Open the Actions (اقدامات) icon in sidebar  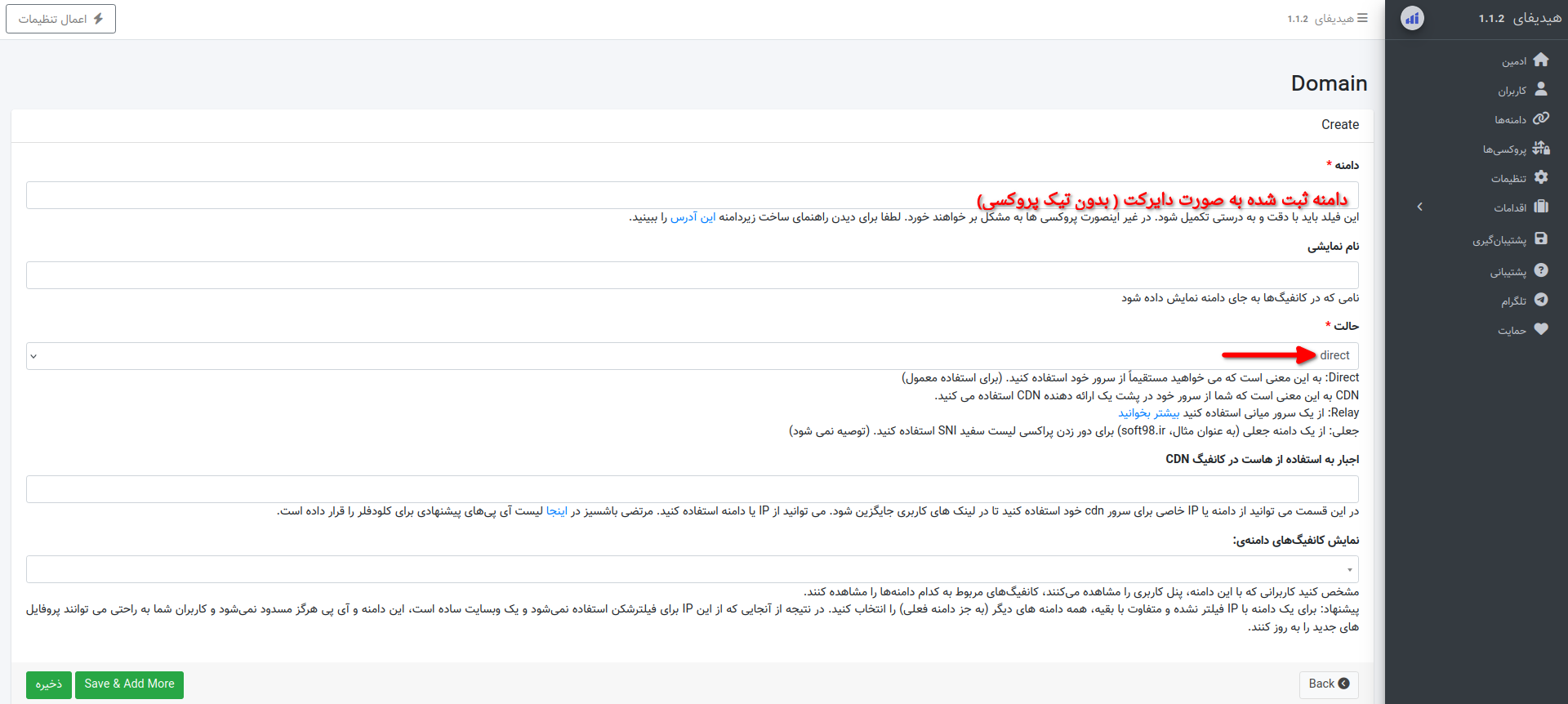pos(1541,207)
